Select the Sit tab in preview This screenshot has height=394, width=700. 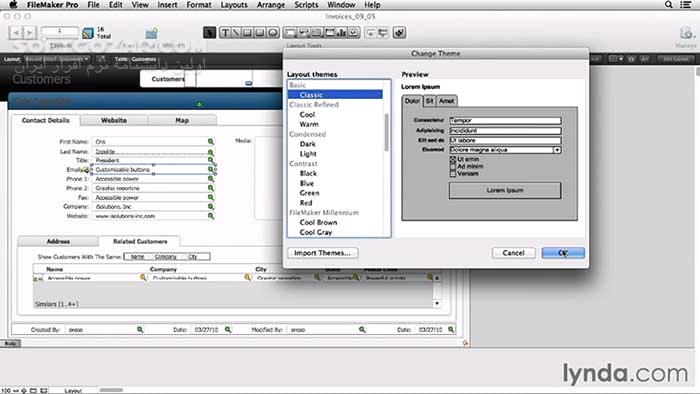point(429,101)
